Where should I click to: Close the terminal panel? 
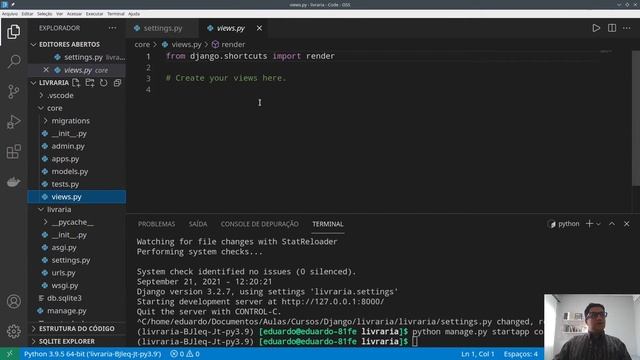tap(627, 224)
